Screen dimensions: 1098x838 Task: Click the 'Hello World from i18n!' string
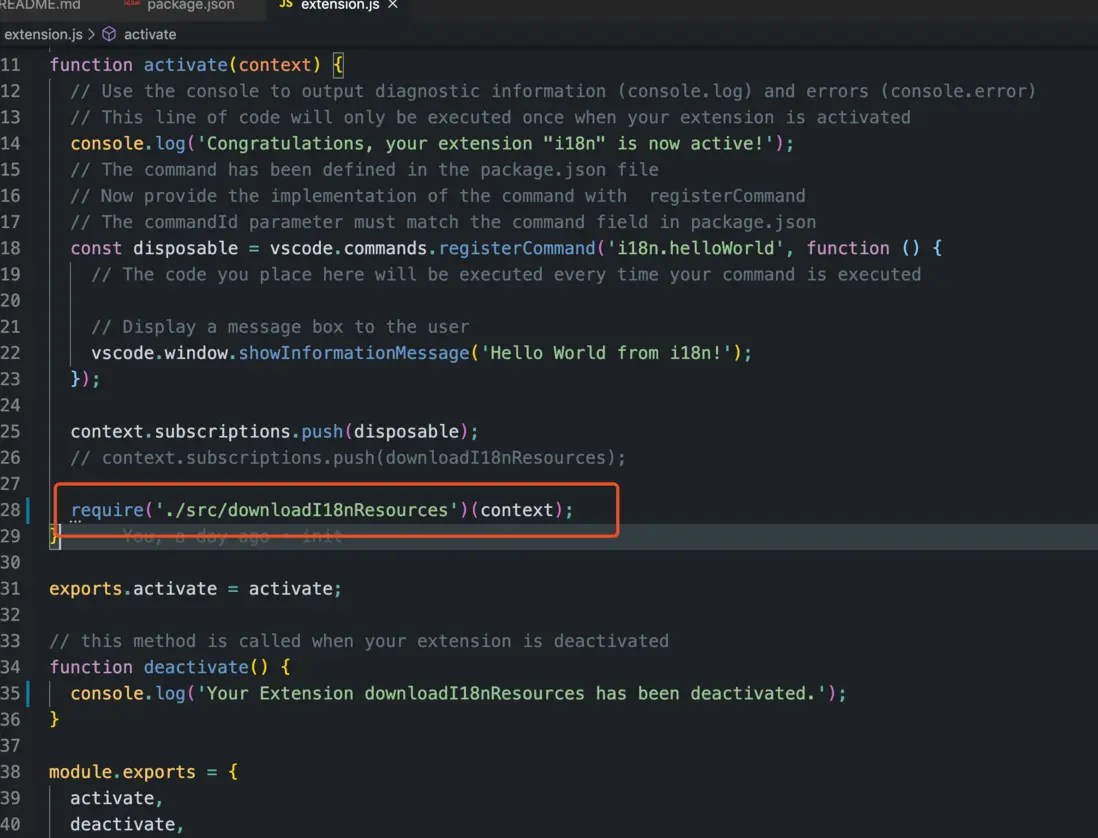click(x=606, y=353)
